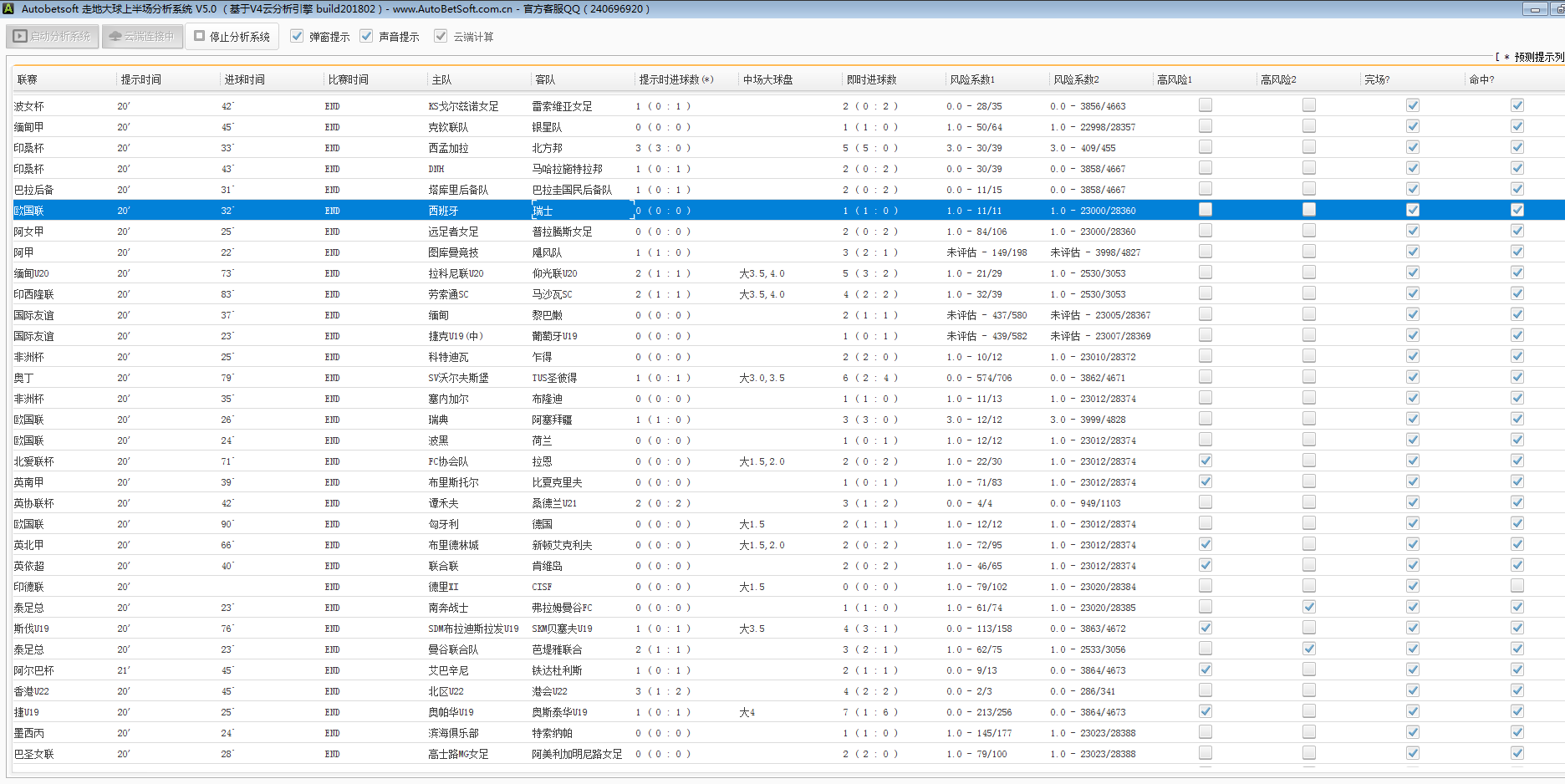The image size is (1565, 784).
Task: Click the Autobetsoft app icon in title bar
Action: click(x=8, y=9)
